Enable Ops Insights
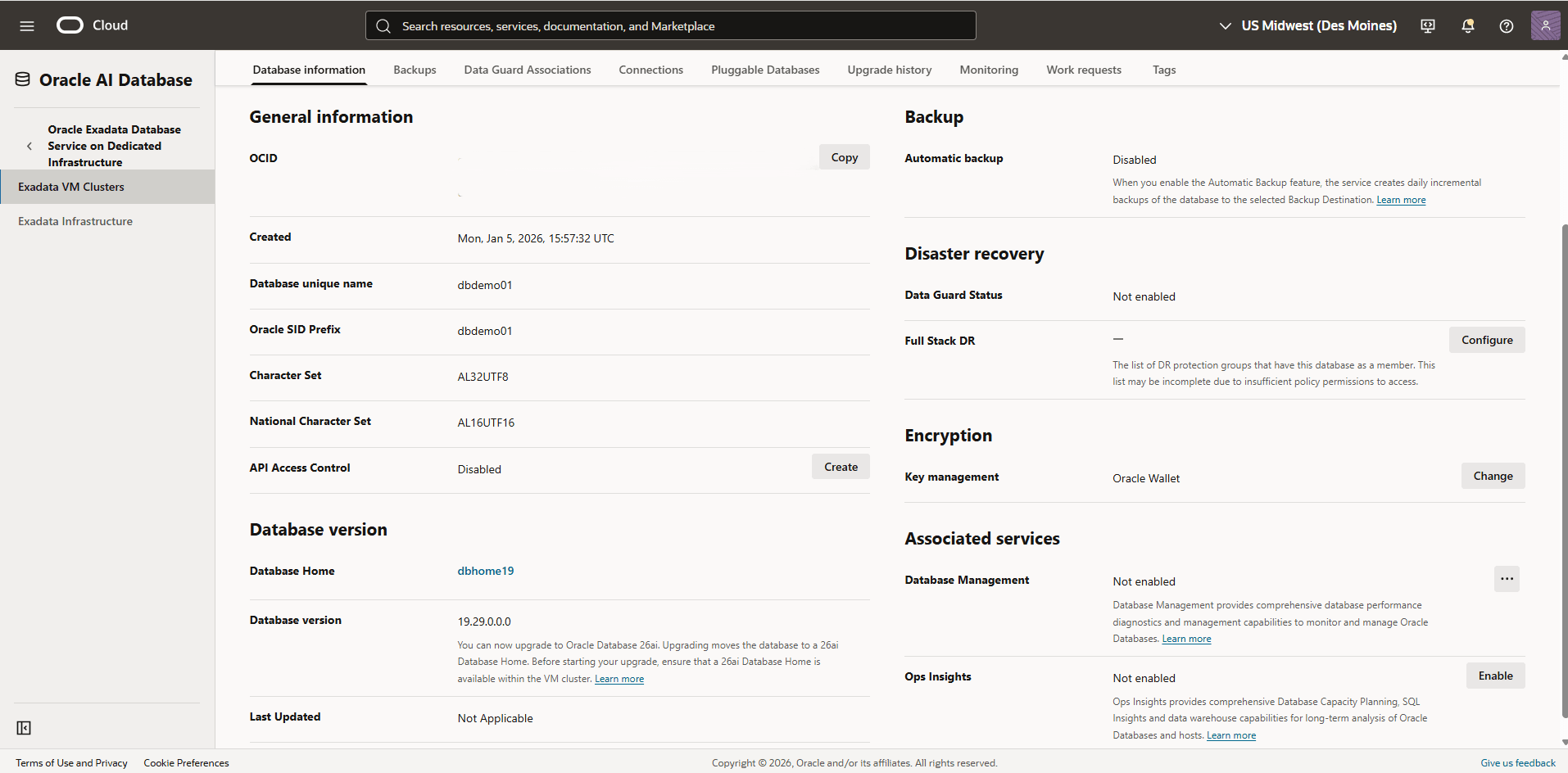 point(1495,676)
